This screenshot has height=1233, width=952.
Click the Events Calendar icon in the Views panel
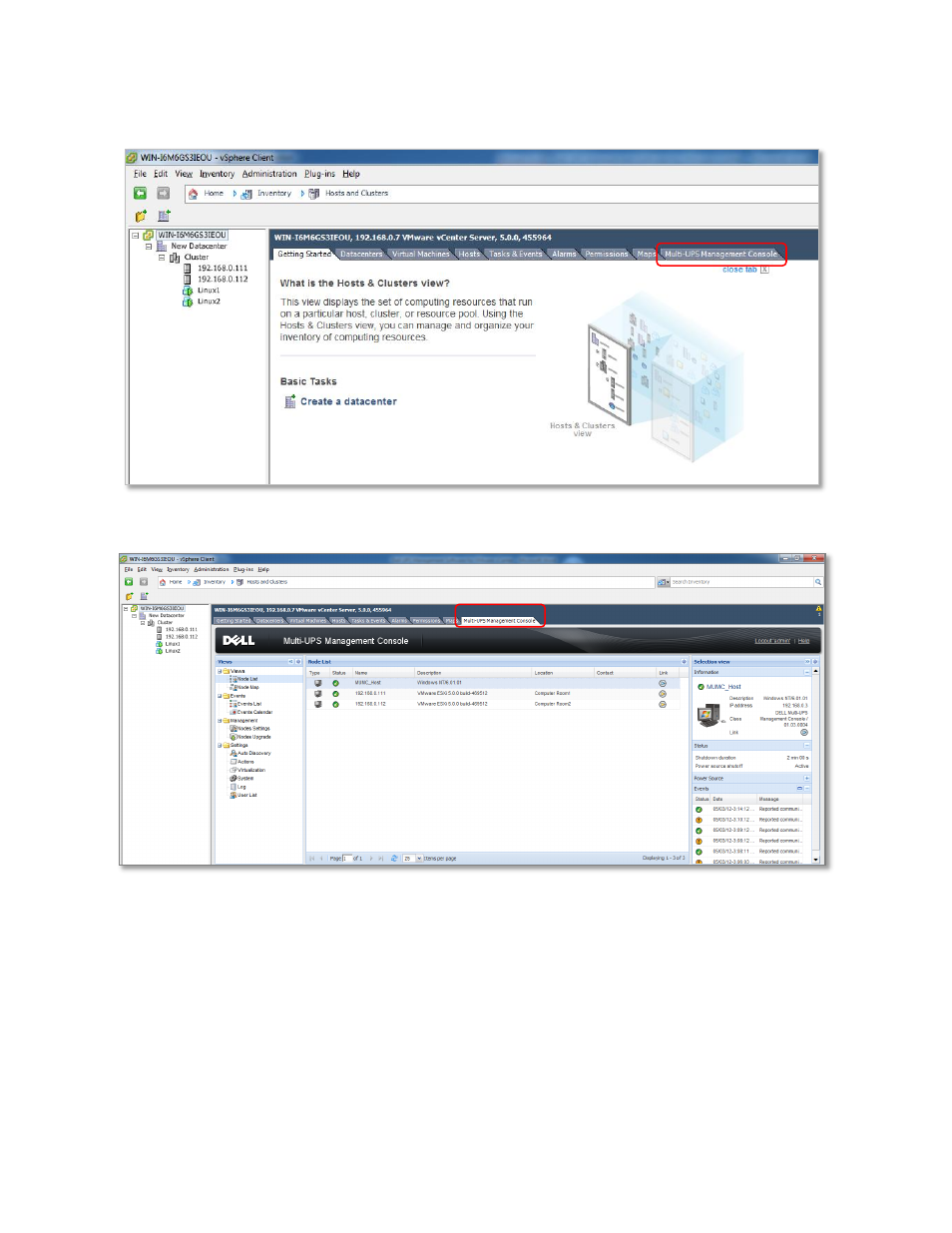[233, 712]
